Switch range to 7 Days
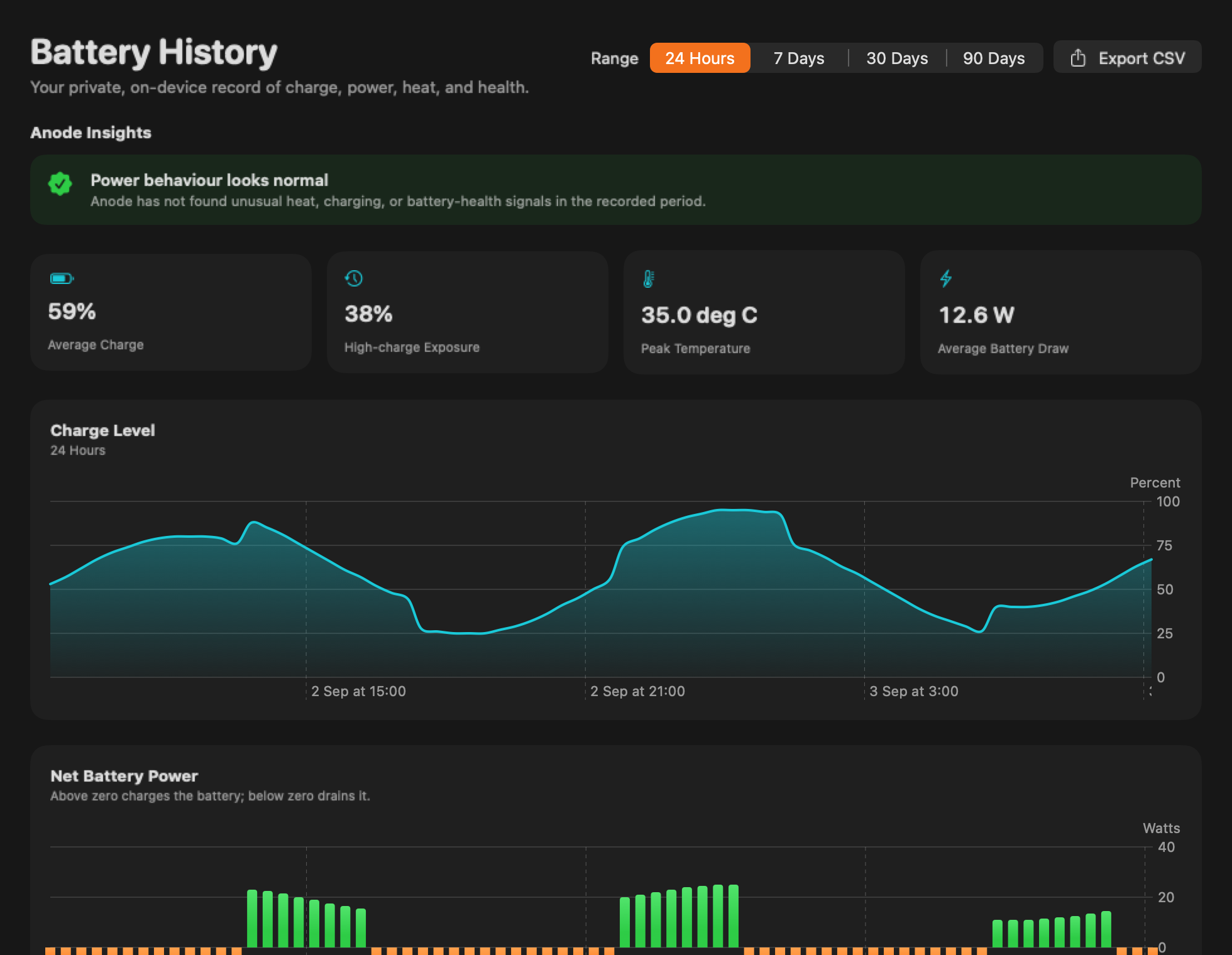Image resolution: width=1232 pixels, height=955 pixels. pos(799,58)
